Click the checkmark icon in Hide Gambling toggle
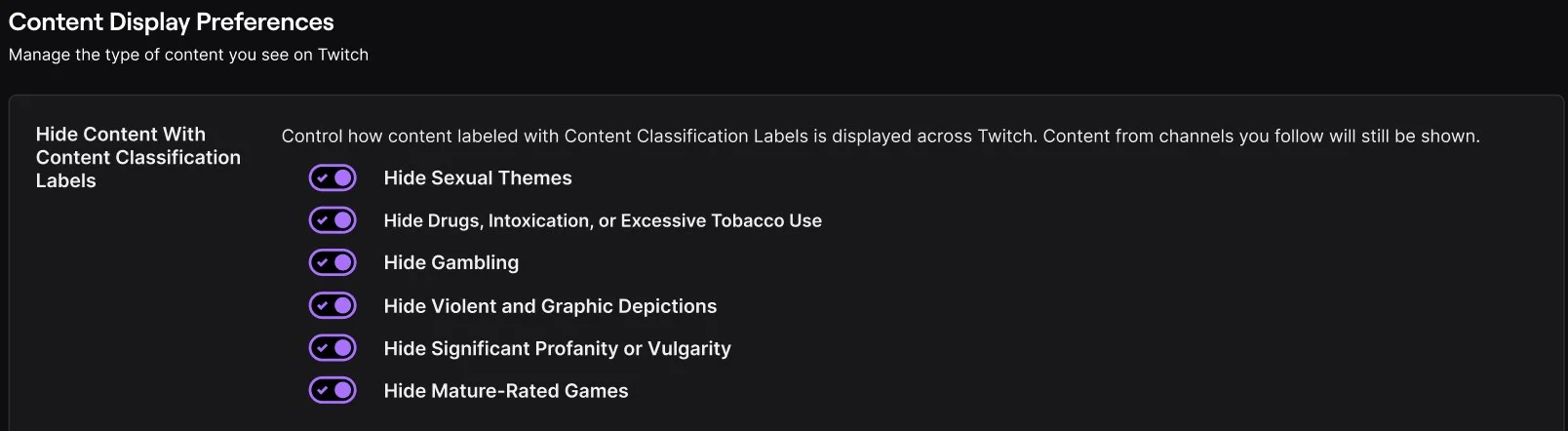The height and width of the screenshot is (431, 1568). [322, 262]
